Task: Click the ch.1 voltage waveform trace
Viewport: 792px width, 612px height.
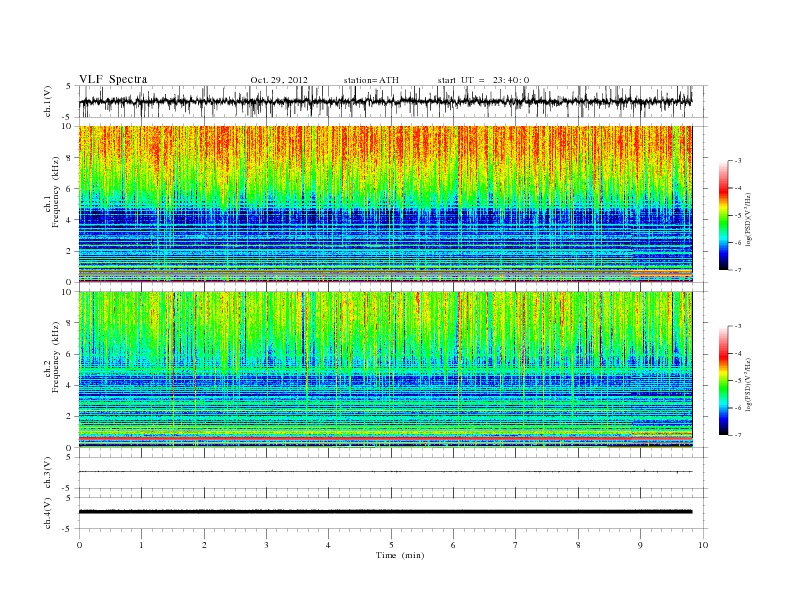Action: pyautogui.click(x=385, y=101)
